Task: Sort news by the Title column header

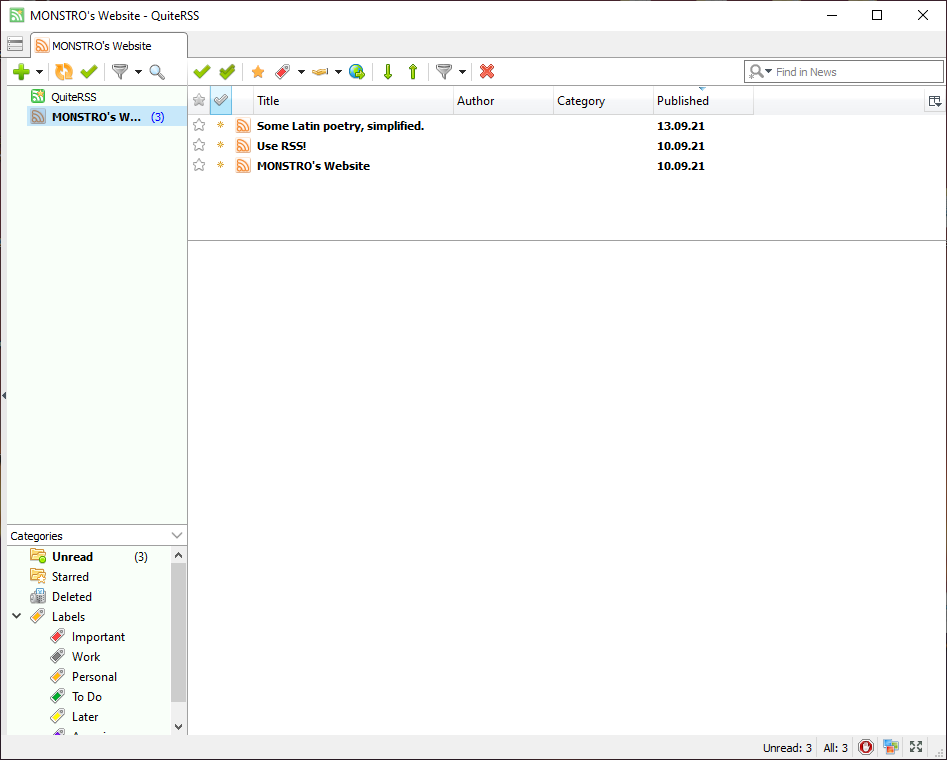Action: tap(353, 101)
